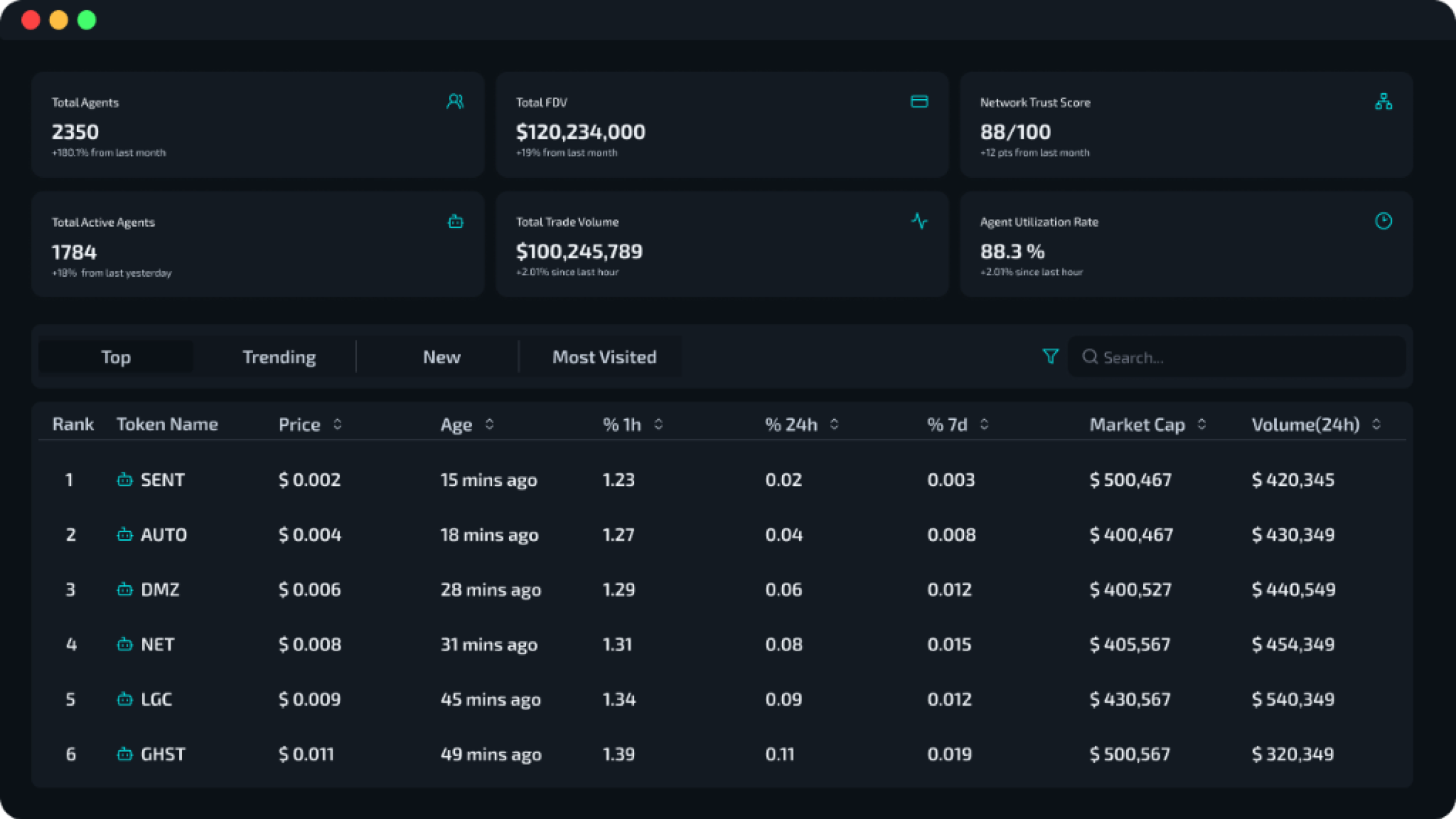Click the AUTO token name

click(x=164, y=535)
